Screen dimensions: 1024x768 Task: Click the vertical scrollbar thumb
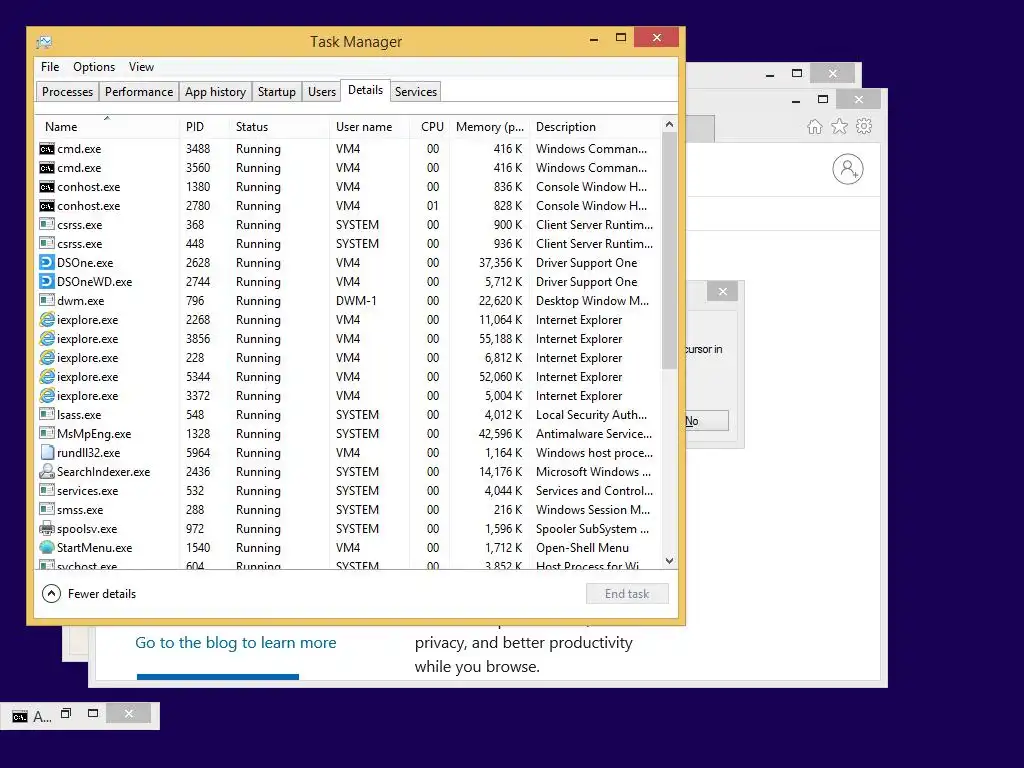[x=669, y=251]
